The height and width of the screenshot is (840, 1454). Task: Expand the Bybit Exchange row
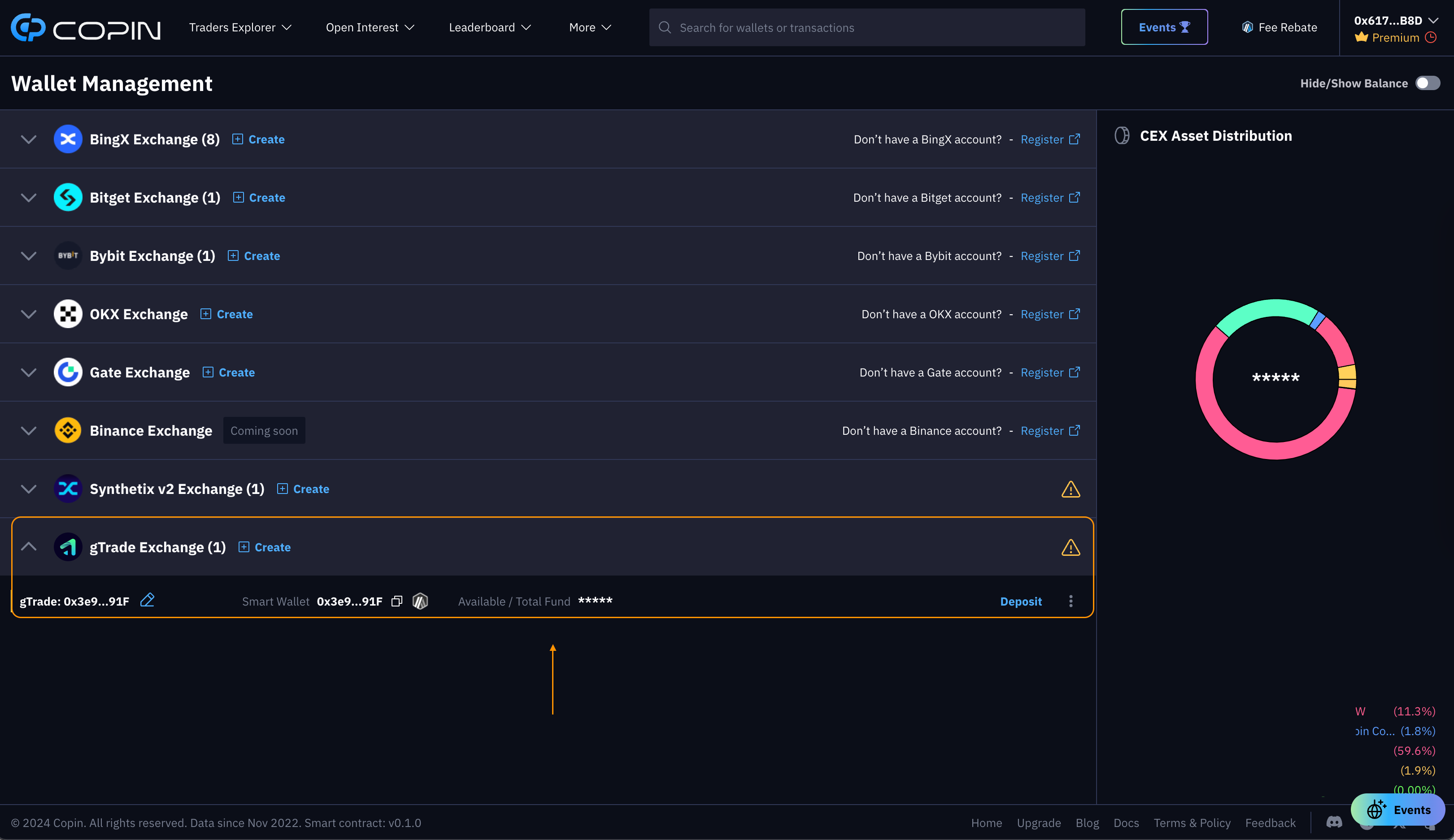click(28, 255)
